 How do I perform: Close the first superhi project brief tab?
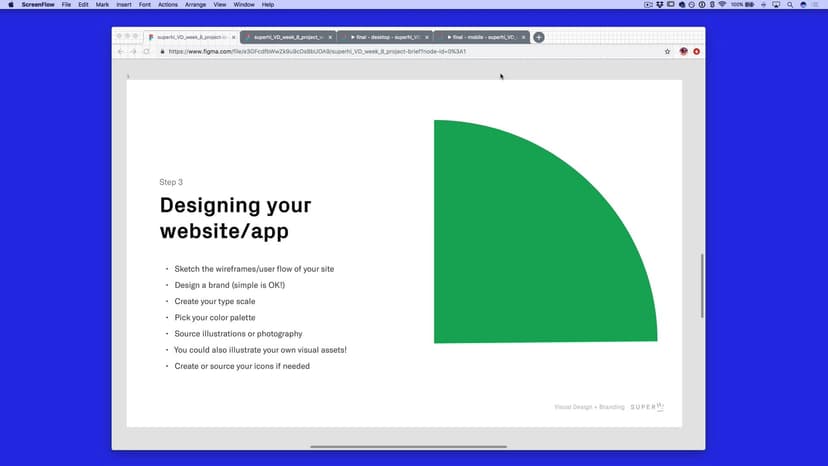click(233, 37)
